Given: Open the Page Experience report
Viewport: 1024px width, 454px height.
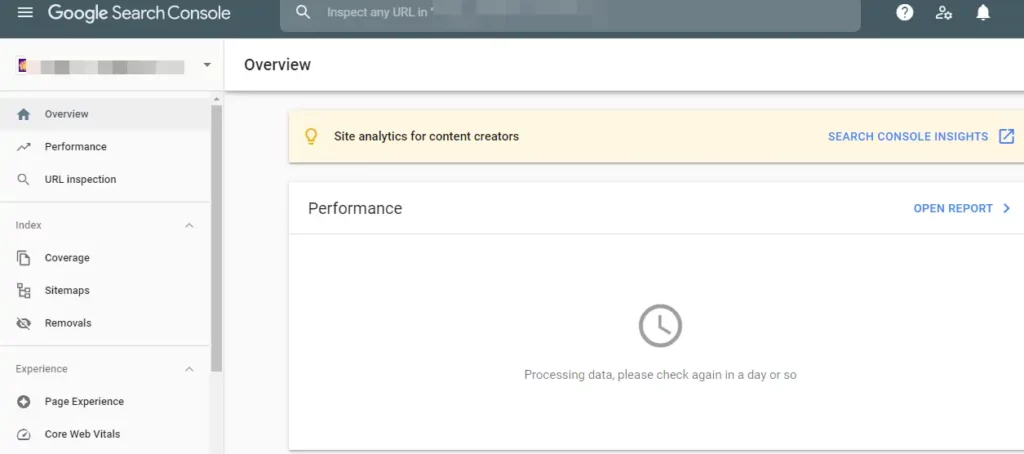Looking at the screenshot, I should click(84, 401).
